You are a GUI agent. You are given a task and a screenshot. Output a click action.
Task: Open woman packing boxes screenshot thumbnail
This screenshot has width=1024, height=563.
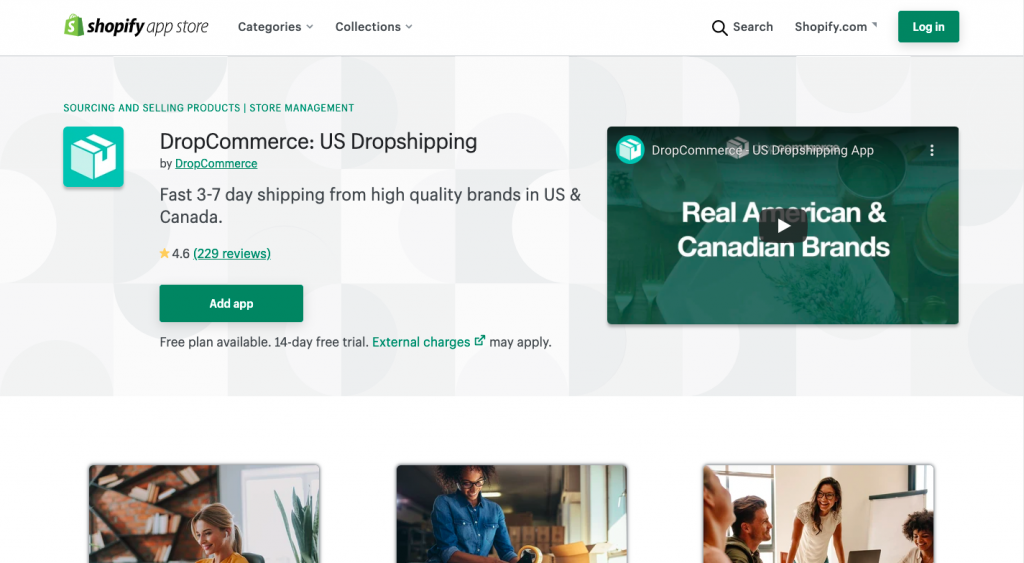511,514
